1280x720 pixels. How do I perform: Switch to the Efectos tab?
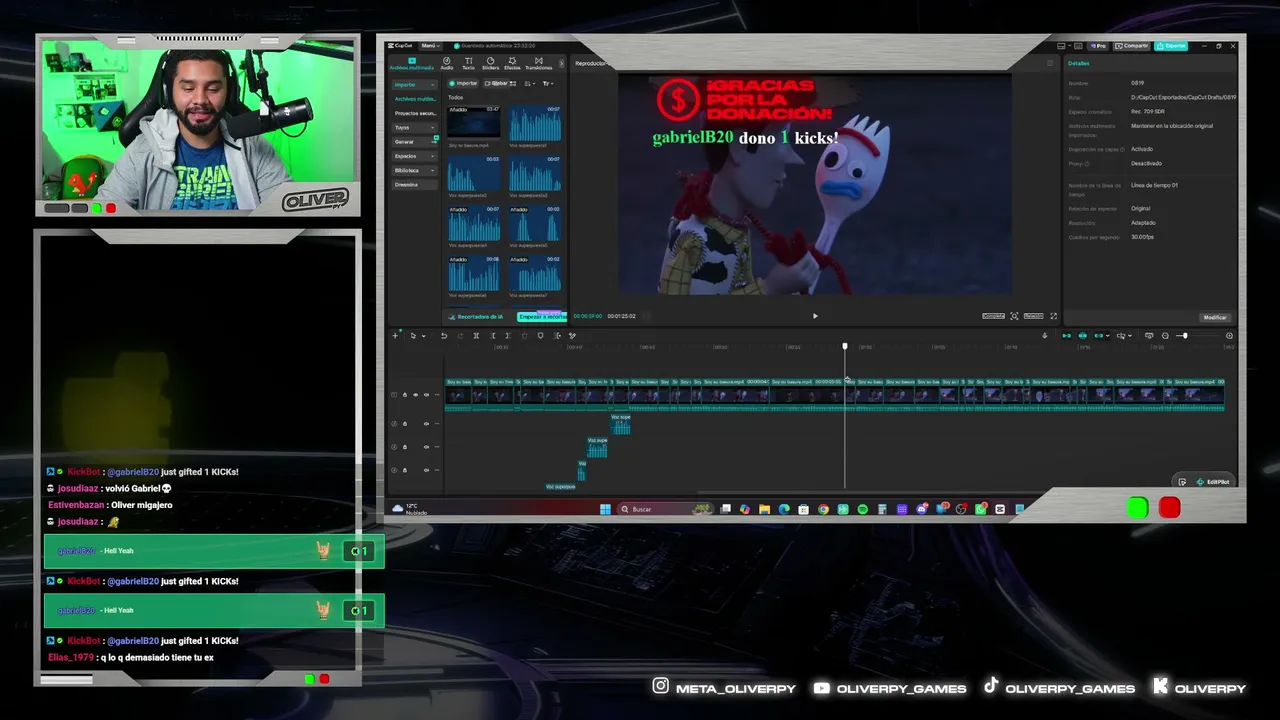[x=512, y=64]
